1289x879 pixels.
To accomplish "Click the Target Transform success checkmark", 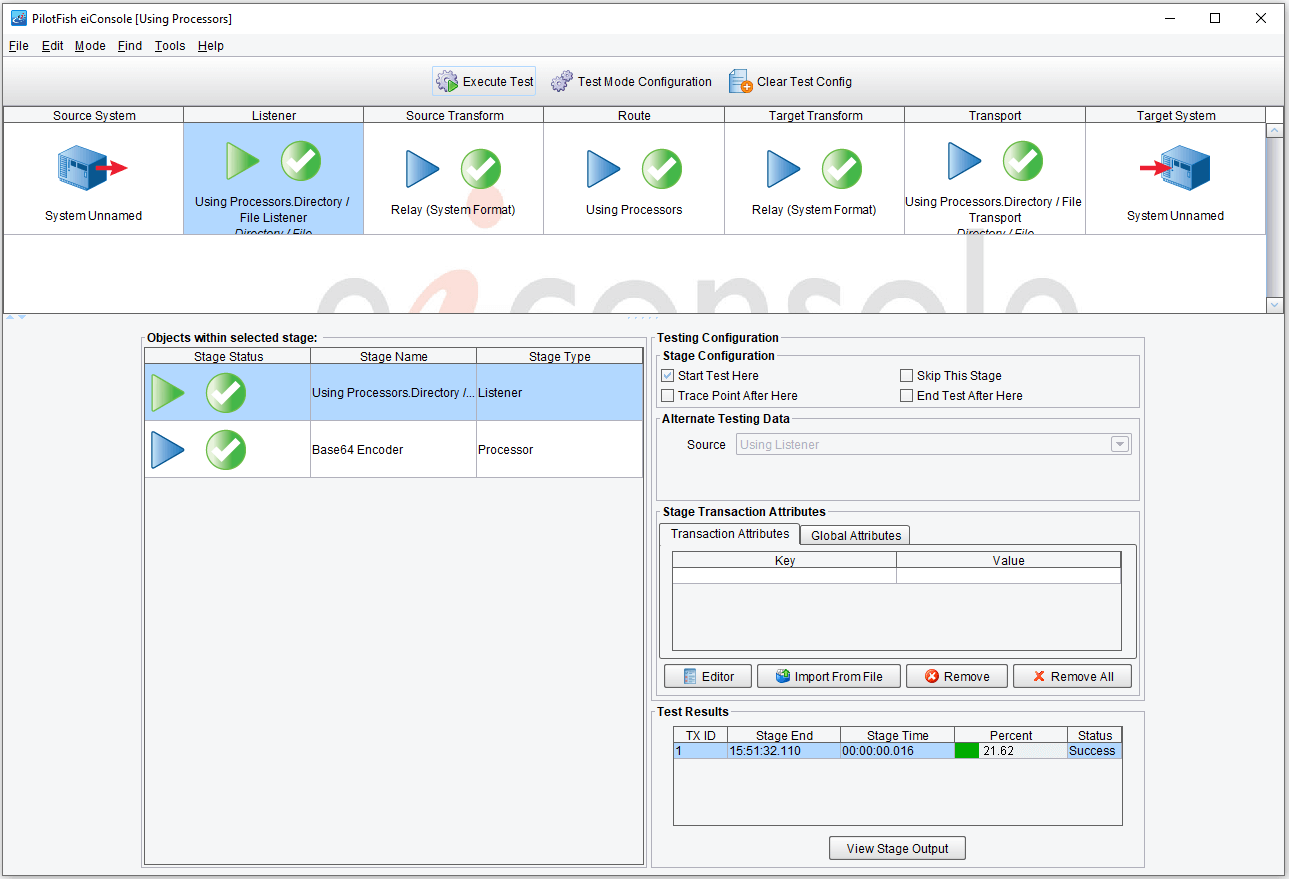I will pyautogui.click(x=842, y=169).
